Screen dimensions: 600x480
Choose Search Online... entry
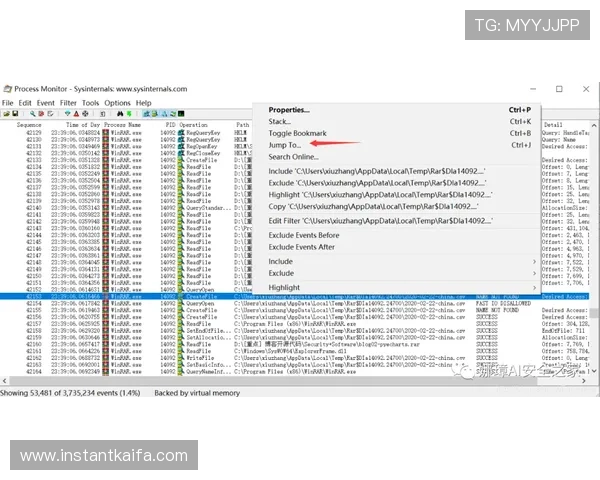pos(396,157)
